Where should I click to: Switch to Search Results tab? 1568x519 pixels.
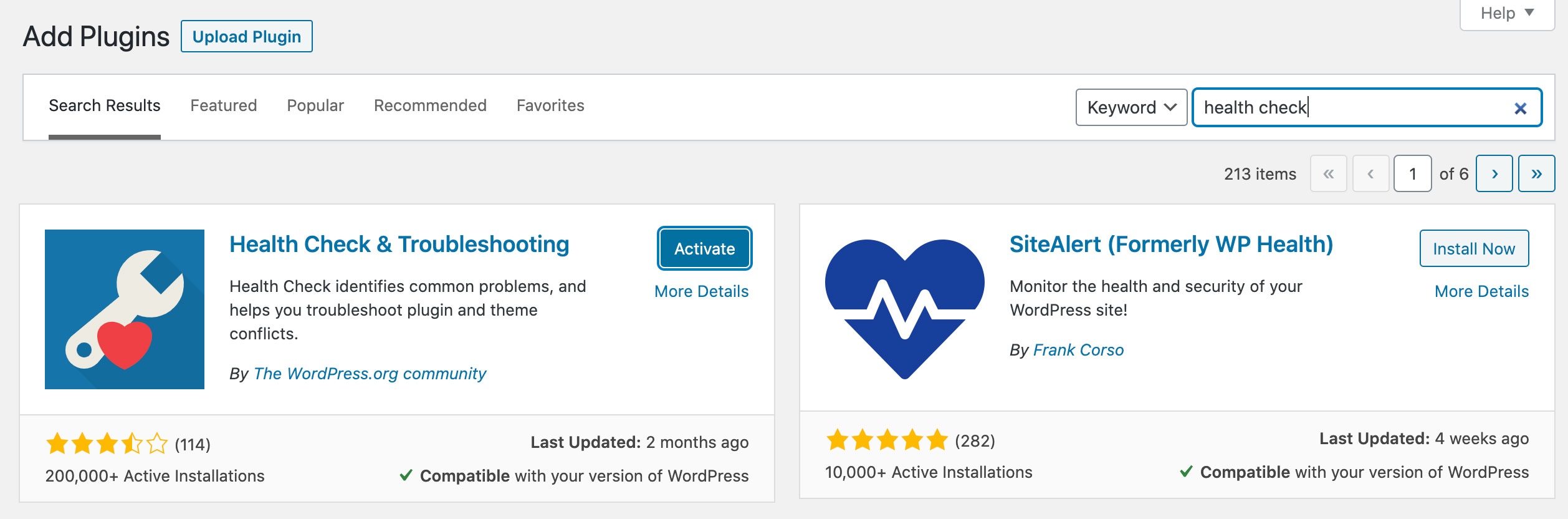(105, 105)
